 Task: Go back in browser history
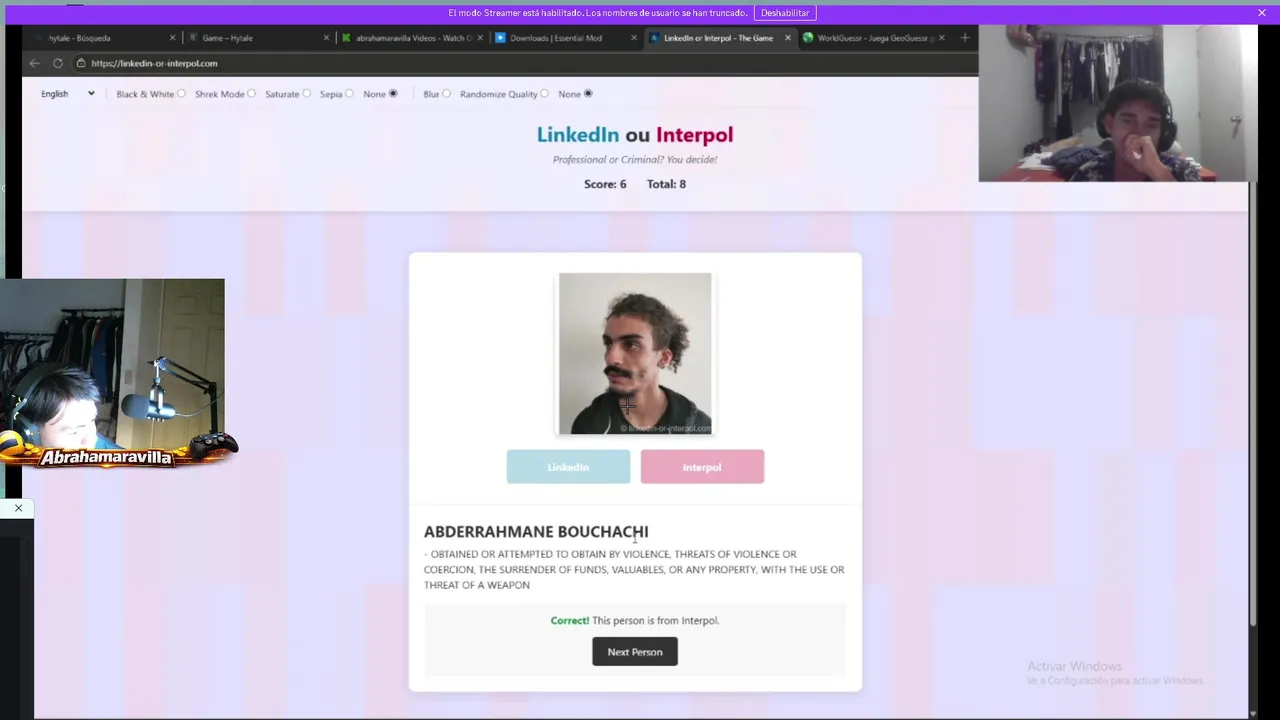[x=35, y=63]
